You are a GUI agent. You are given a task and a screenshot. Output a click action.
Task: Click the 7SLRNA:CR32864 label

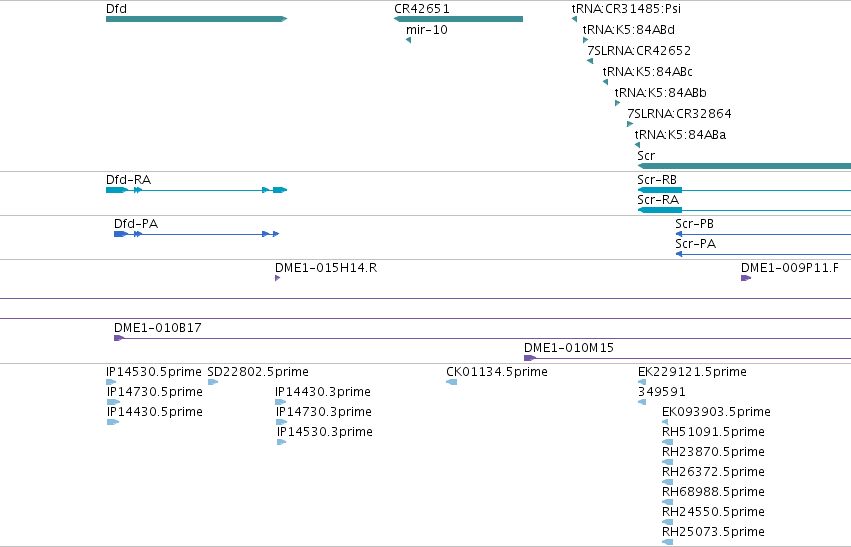(679, 114)
